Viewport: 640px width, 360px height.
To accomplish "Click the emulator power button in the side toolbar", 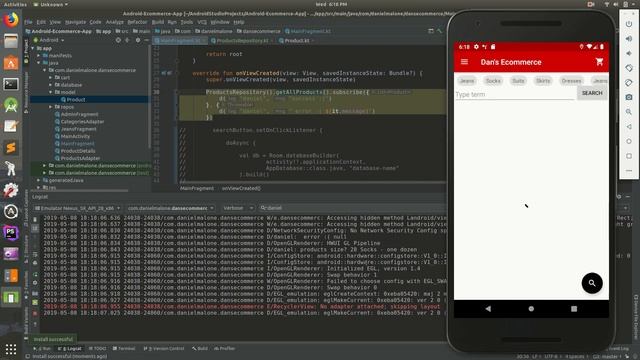I will (629, 24).
